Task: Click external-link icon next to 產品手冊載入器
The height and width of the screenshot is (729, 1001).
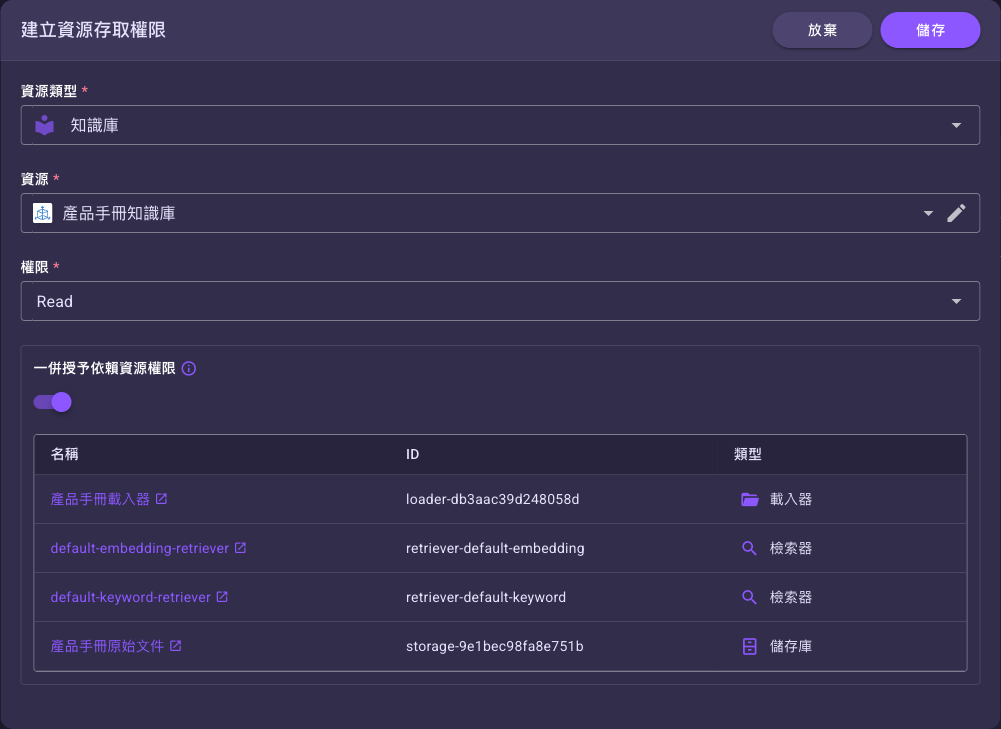Action: click(x=162, y=499)
